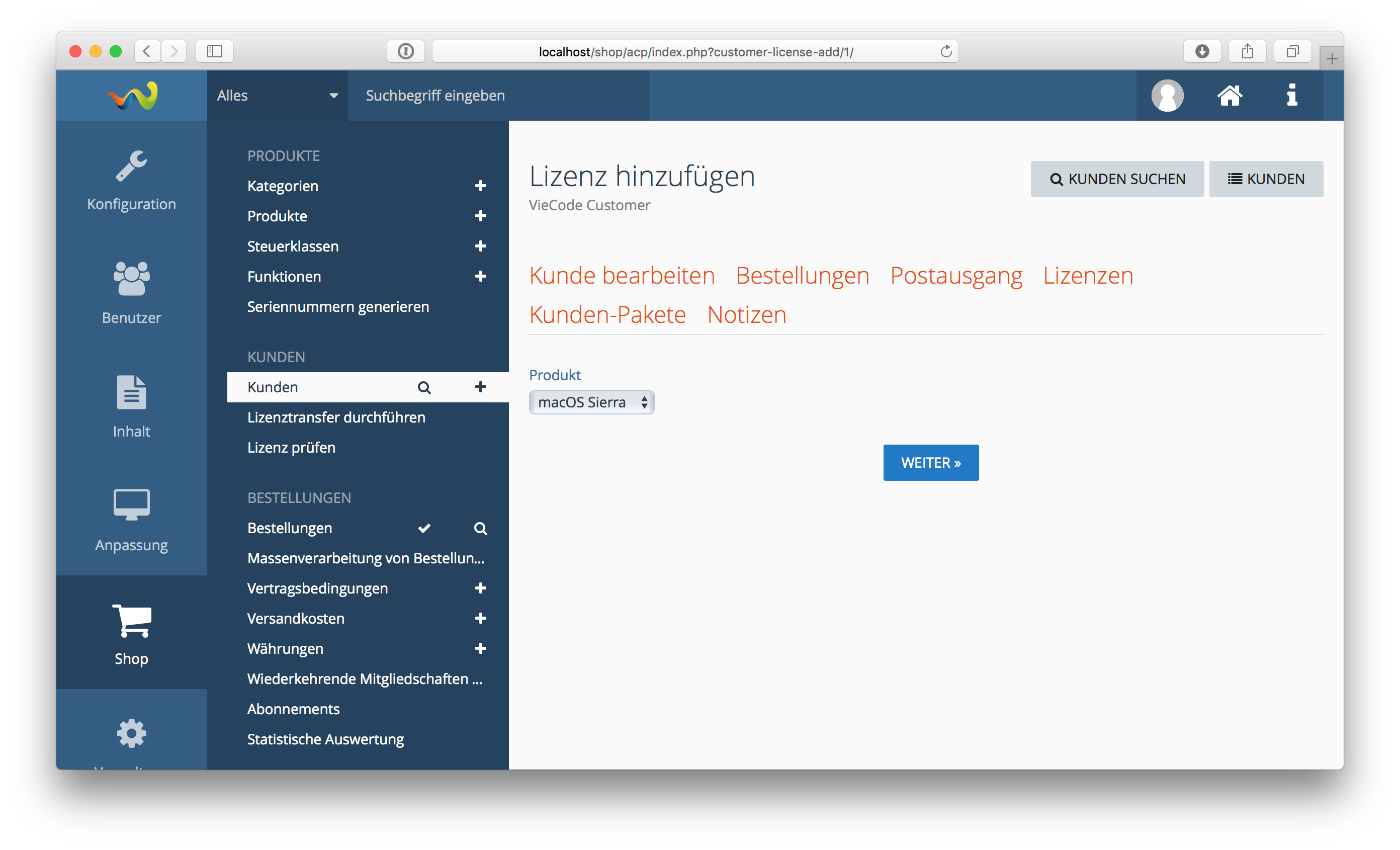The height and width of the screenshot is (850, 1400).
Task: Click plus icon next to Währungen
Action: pyautogui.click(x=480, y=649)
